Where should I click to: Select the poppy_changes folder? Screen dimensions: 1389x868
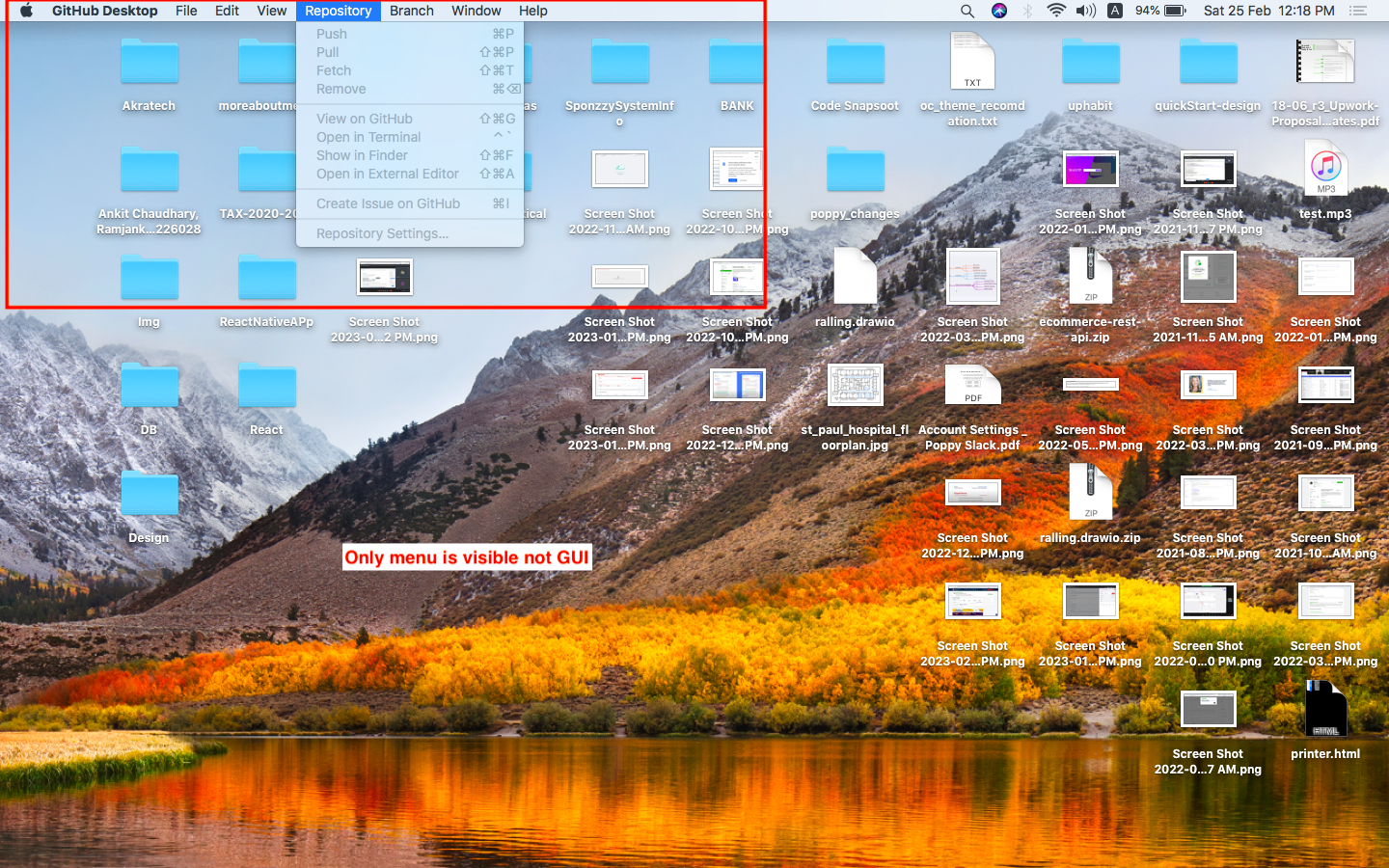tap(855, 170)
